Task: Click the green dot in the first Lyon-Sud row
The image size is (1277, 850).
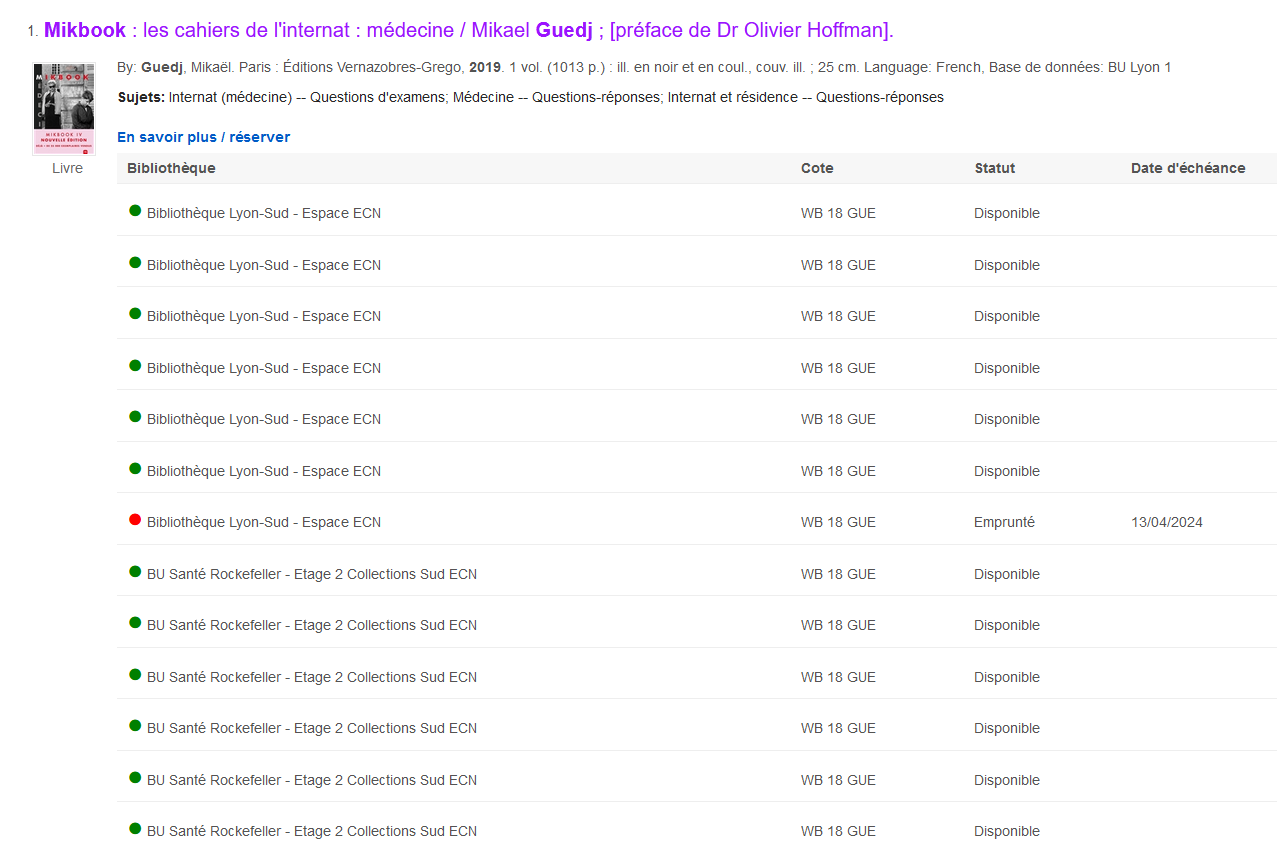Action: pyautogui.click(x=135, y=211)
